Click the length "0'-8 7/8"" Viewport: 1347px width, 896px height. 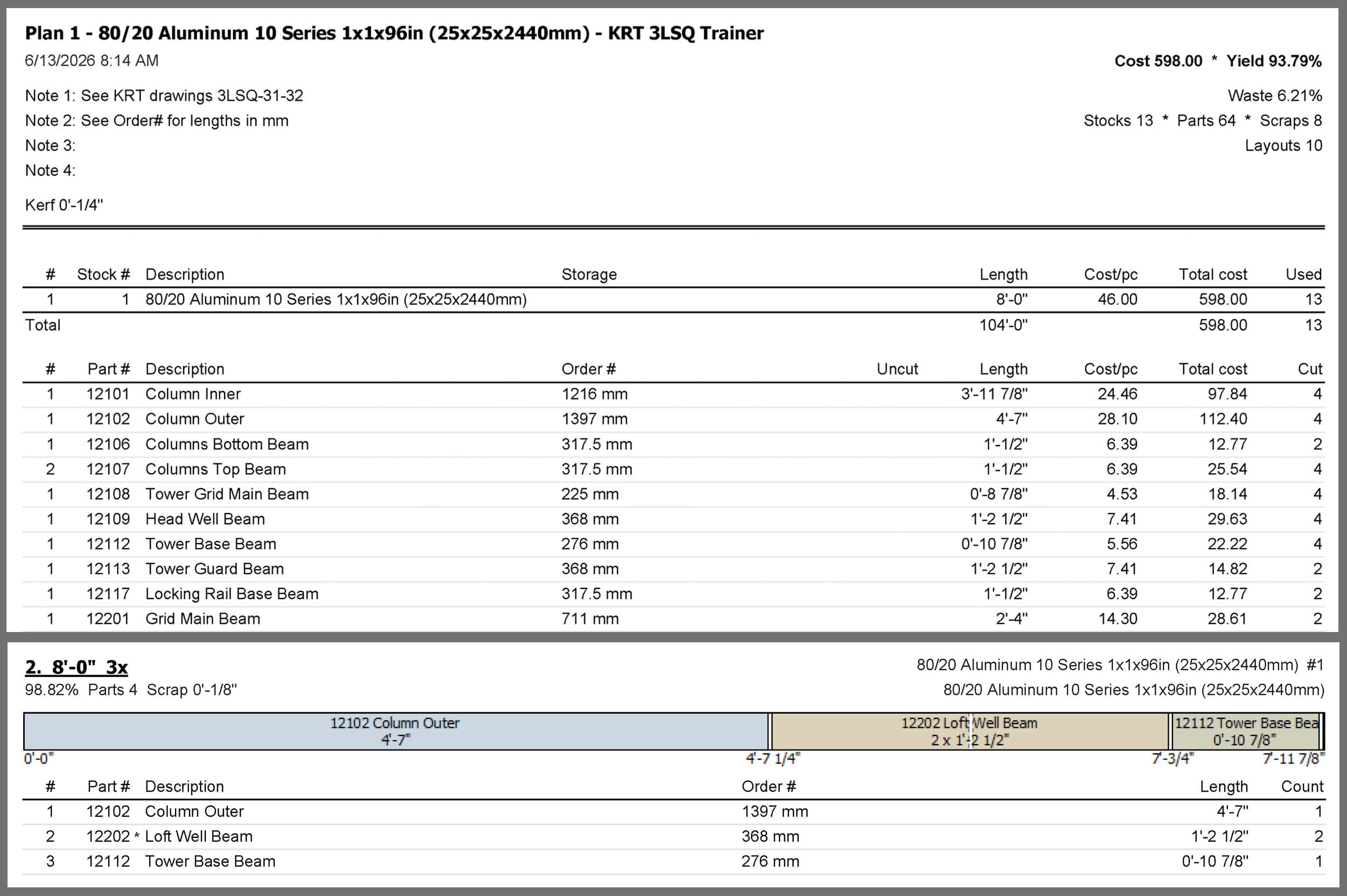pyautogui.click(x=998, y=494)
